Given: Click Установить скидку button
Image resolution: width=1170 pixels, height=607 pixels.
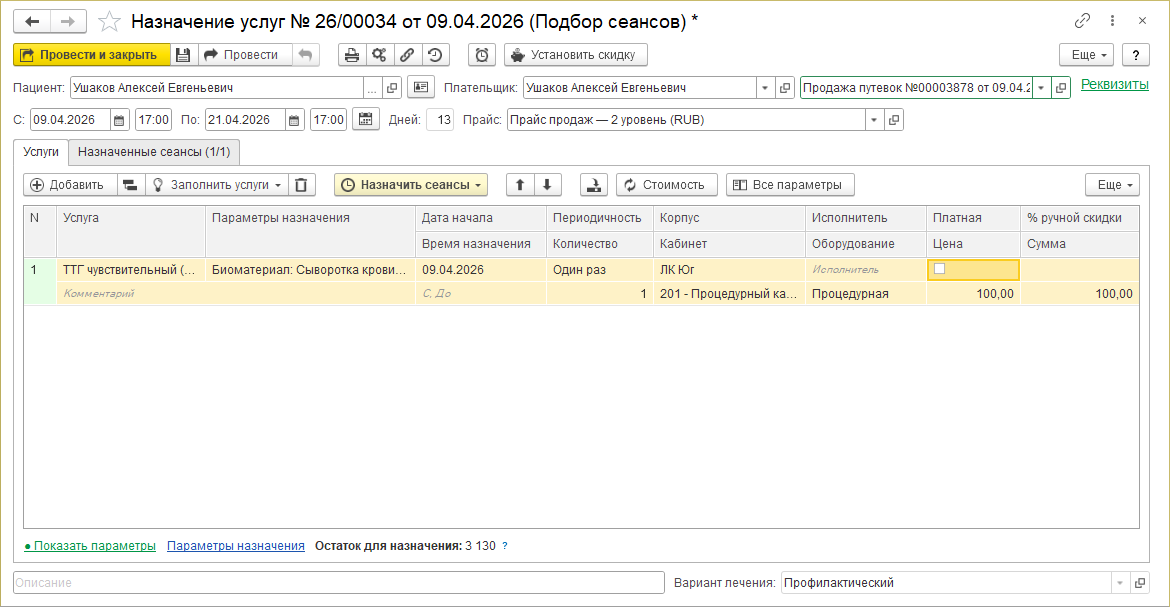Looking at the screenshot, I should [576, 55].
